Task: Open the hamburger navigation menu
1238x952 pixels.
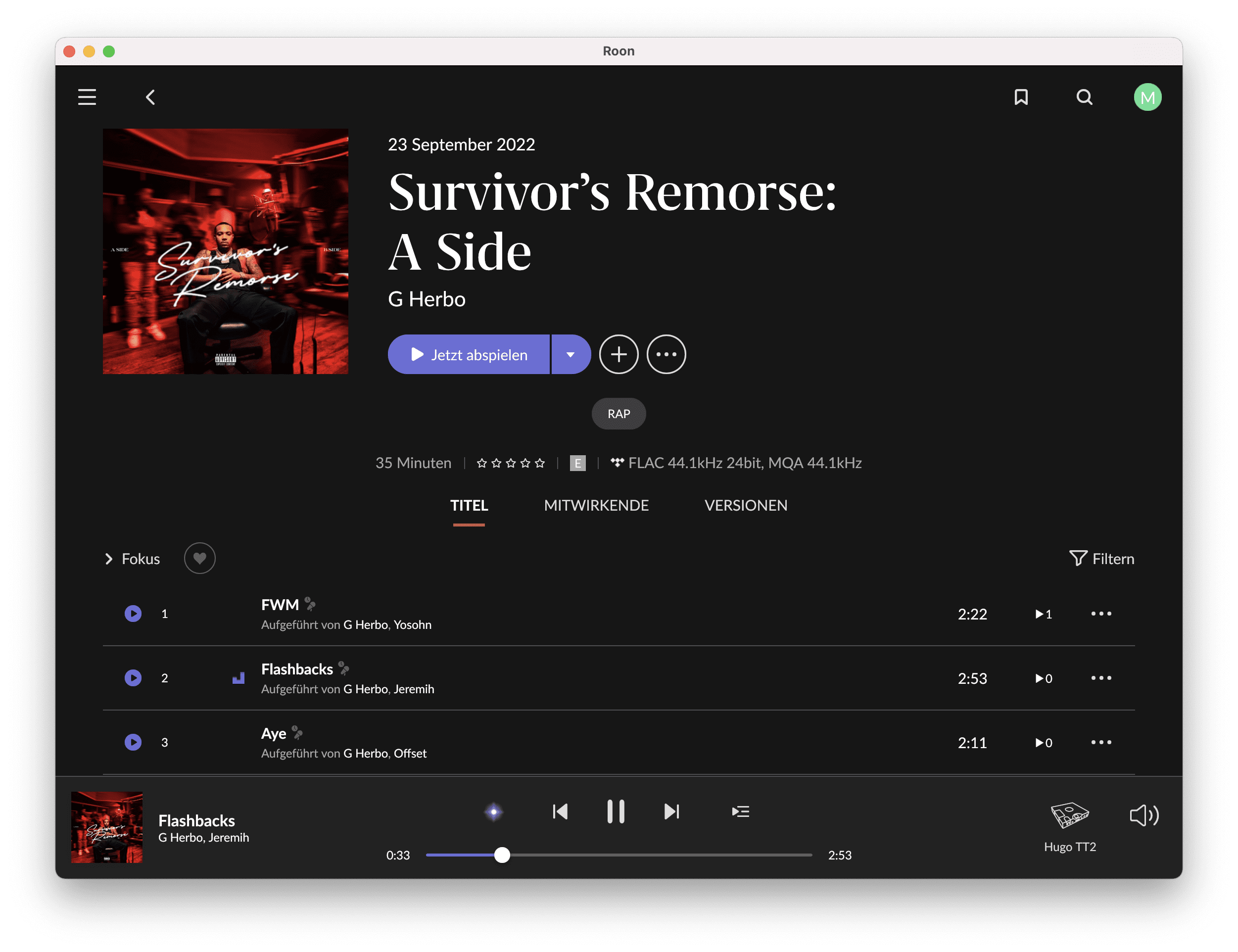Action: click(x=87, y=97)
